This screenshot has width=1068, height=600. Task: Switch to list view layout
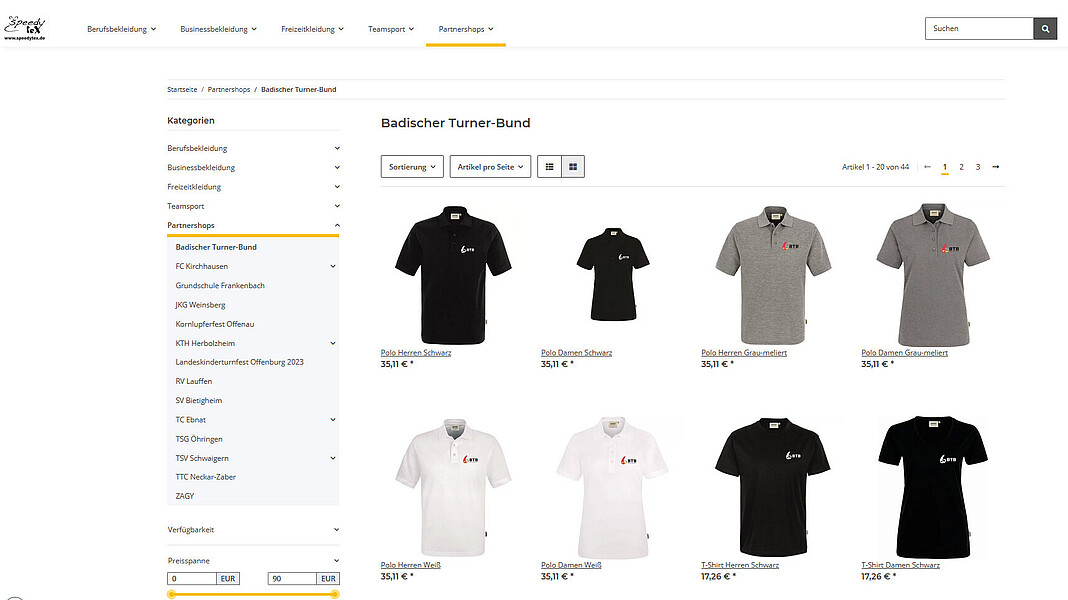tap(550, 167)
